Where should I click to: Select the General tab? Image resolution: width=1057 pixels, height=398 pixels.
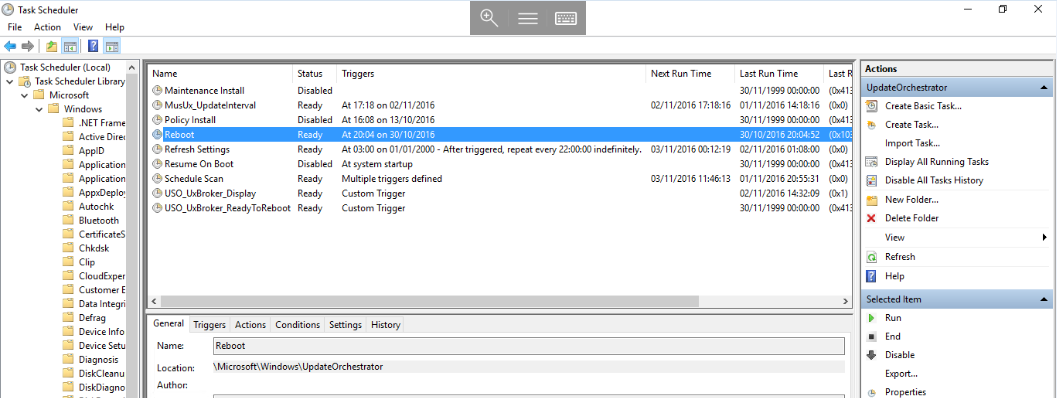coord(169,324)
